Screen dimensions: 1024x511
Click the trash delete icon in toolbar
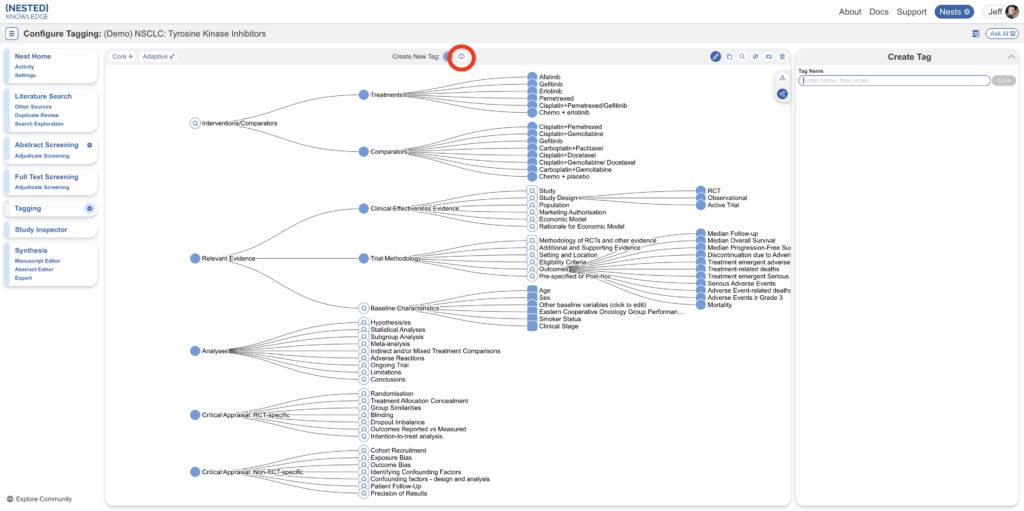click(x=782, y=56)
